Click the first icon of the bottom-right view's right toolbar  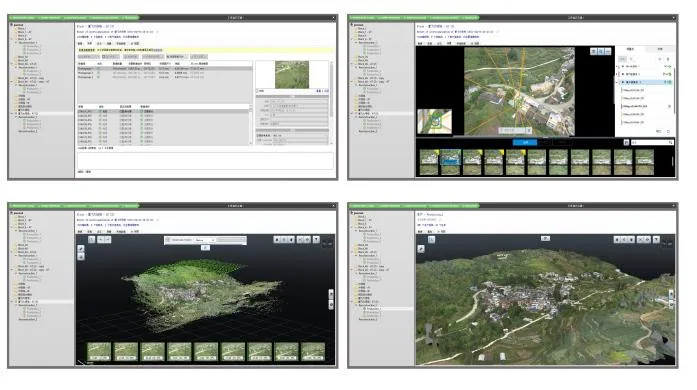pyautogui.click(x=617, y=239)
